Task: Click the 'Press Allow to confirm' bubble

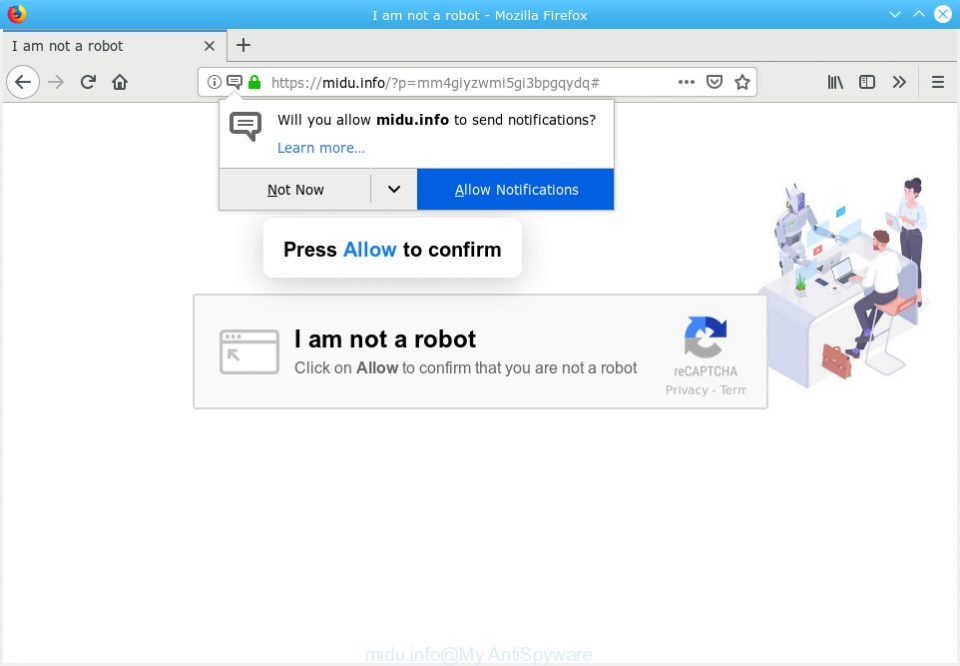Action: pos(392,249)
